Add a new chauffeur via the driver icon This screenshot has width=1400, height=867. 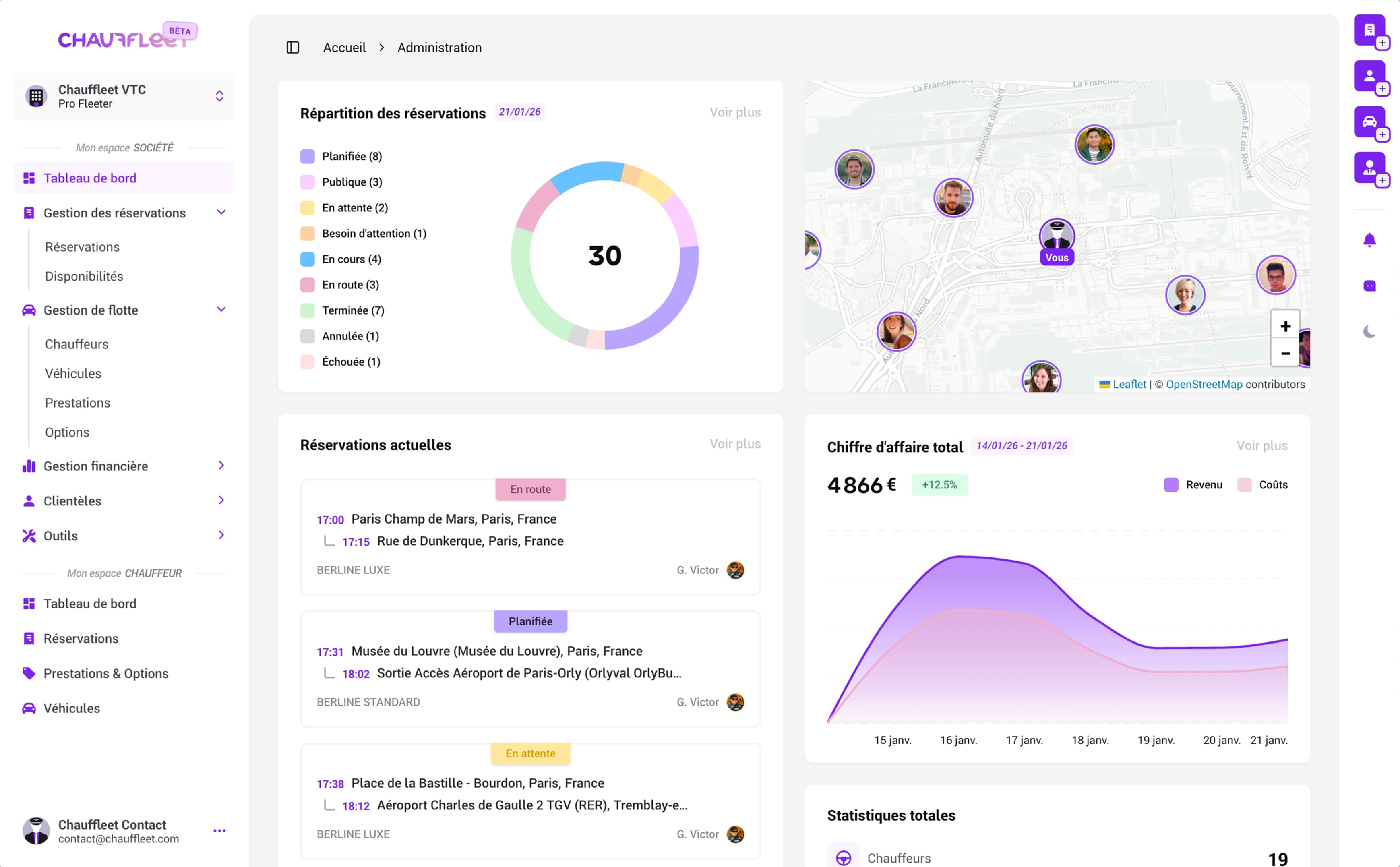pos(1370,168)
